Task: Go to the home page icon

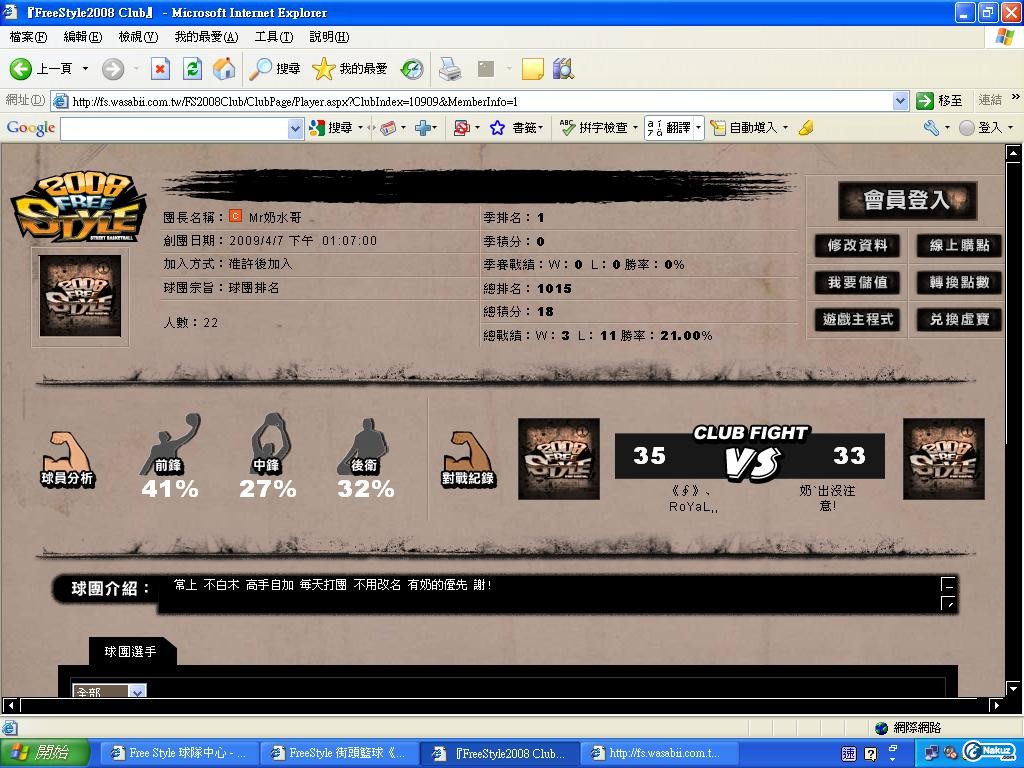Action: click(224, 69)
